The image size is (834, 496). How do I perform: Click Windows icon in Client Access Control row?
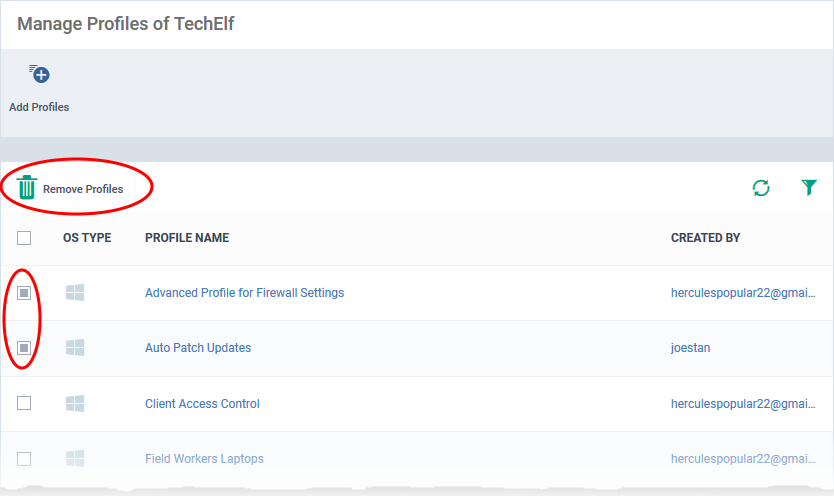(75, 403)
